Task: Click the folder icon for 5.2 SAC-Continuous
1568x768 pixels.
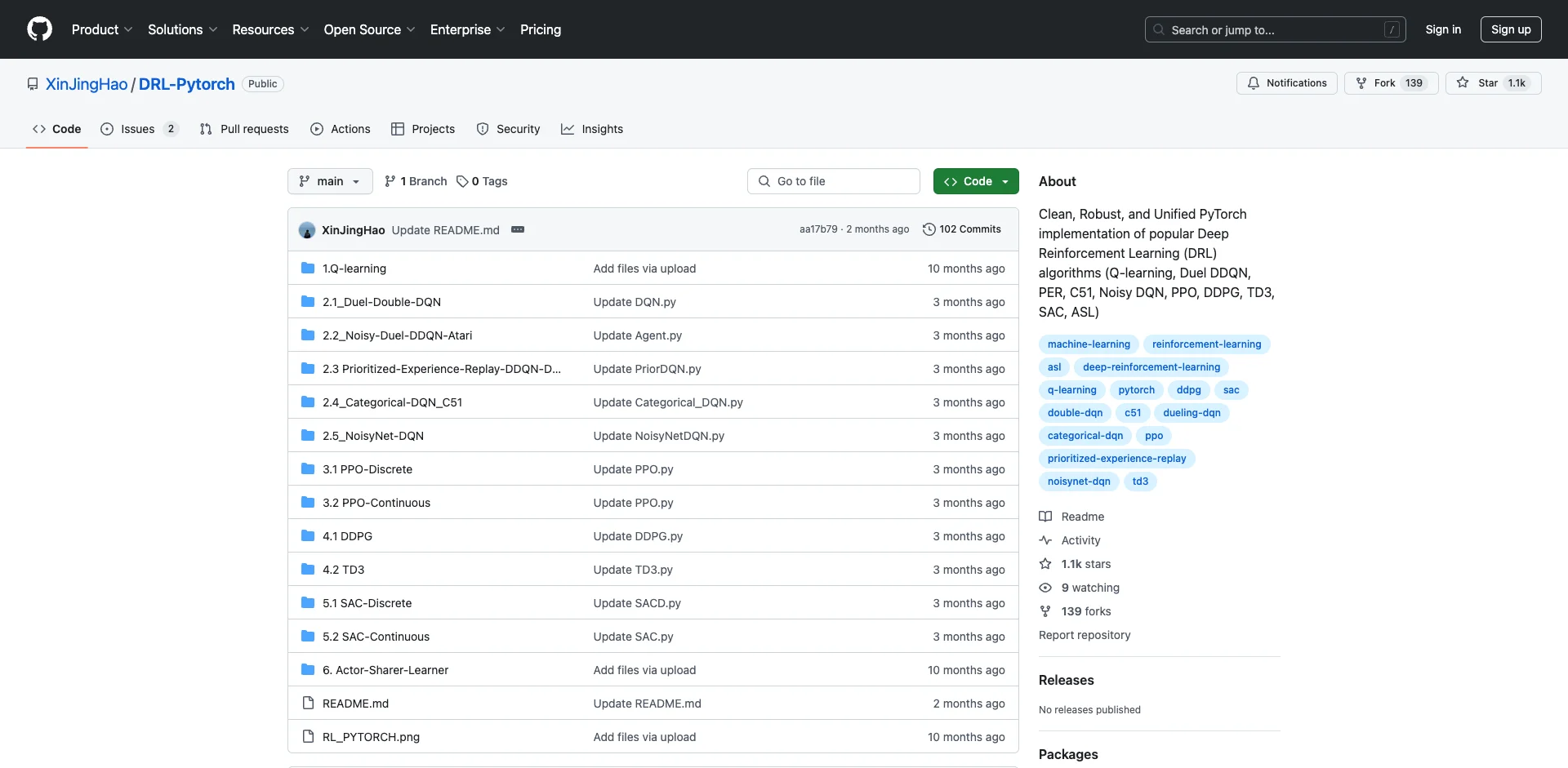Action: point(308,637)
